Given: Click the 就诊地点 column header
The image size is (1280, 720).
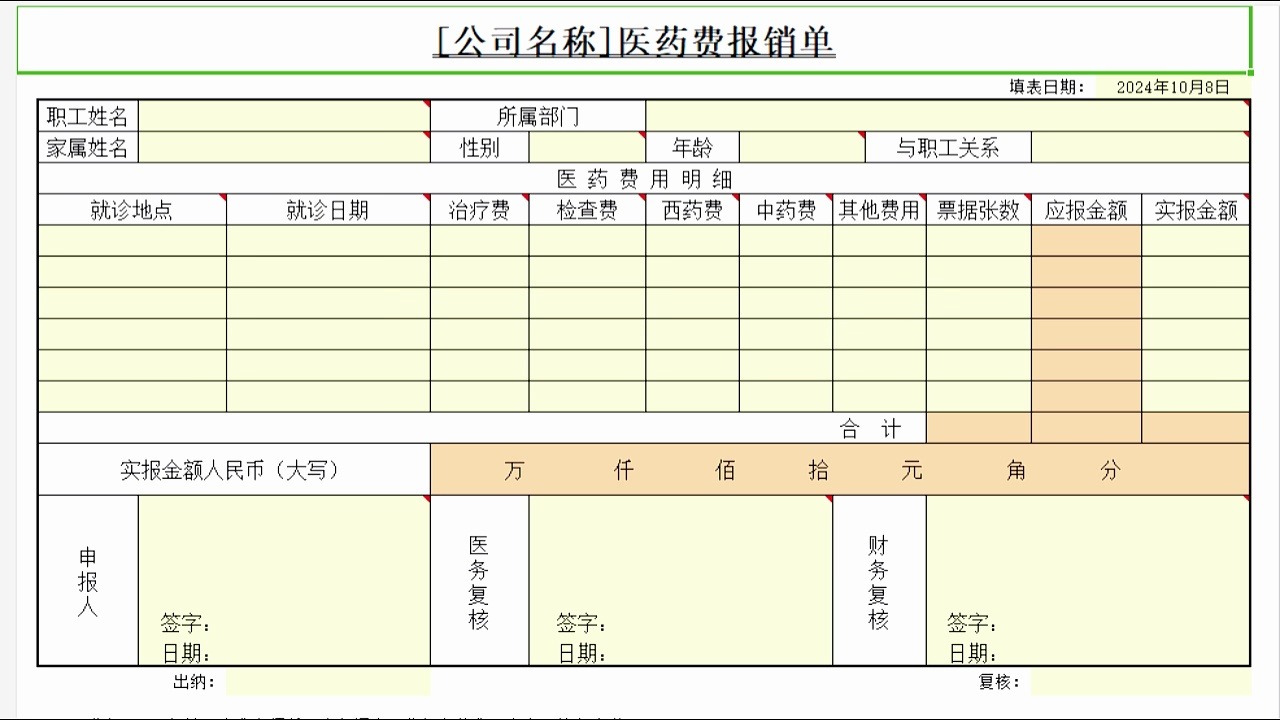Looking at the screenshot, I should click(x=132, y=209).
